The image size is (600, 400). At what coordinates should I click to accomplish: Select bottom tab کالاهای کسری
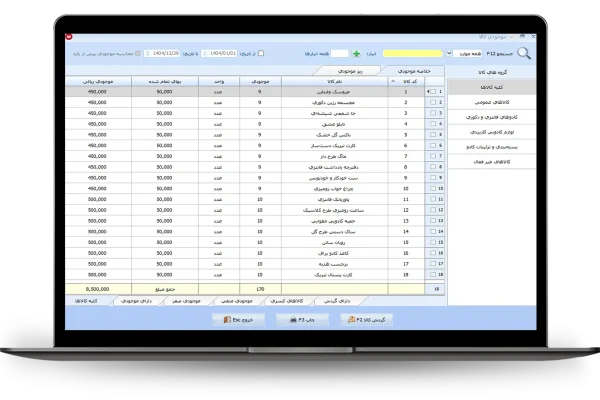287,301
